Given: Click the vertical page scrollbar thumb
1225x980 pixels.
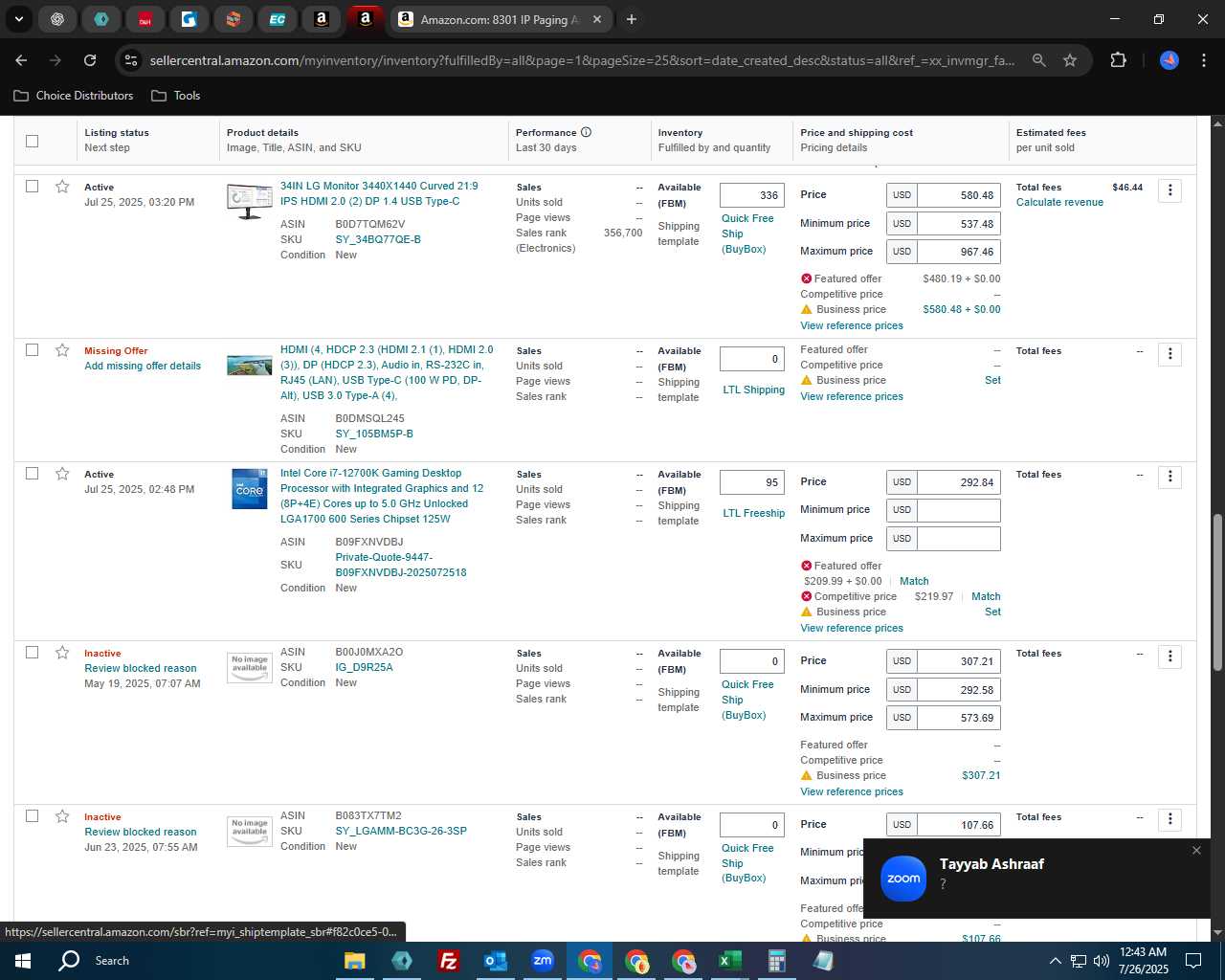Looking at the screenshot, I should click(1217, 592).
